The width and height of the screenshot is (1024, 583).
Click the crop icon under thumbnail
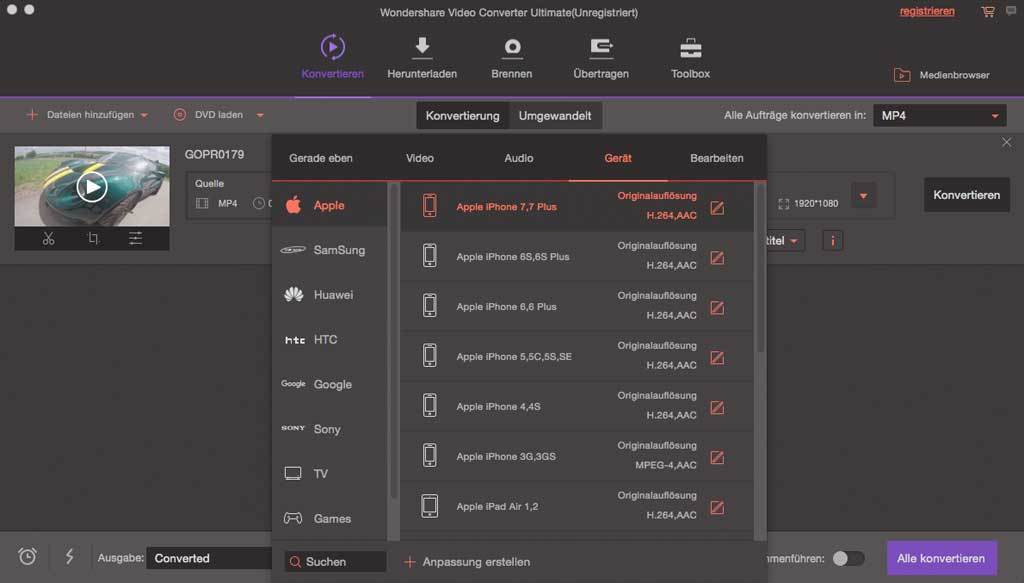click(x=93, y=238)
